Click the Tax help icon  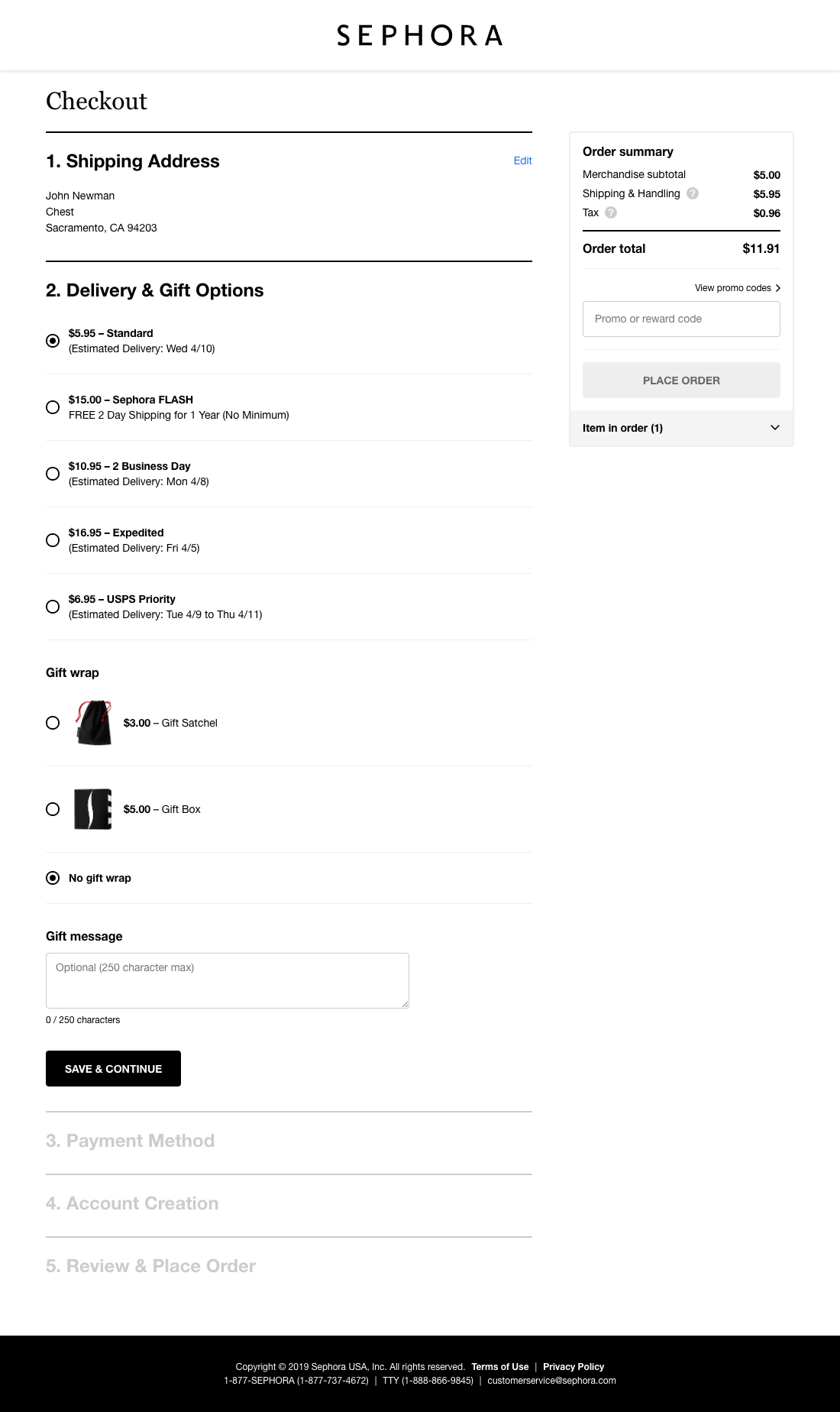click(x=610, y=213)
